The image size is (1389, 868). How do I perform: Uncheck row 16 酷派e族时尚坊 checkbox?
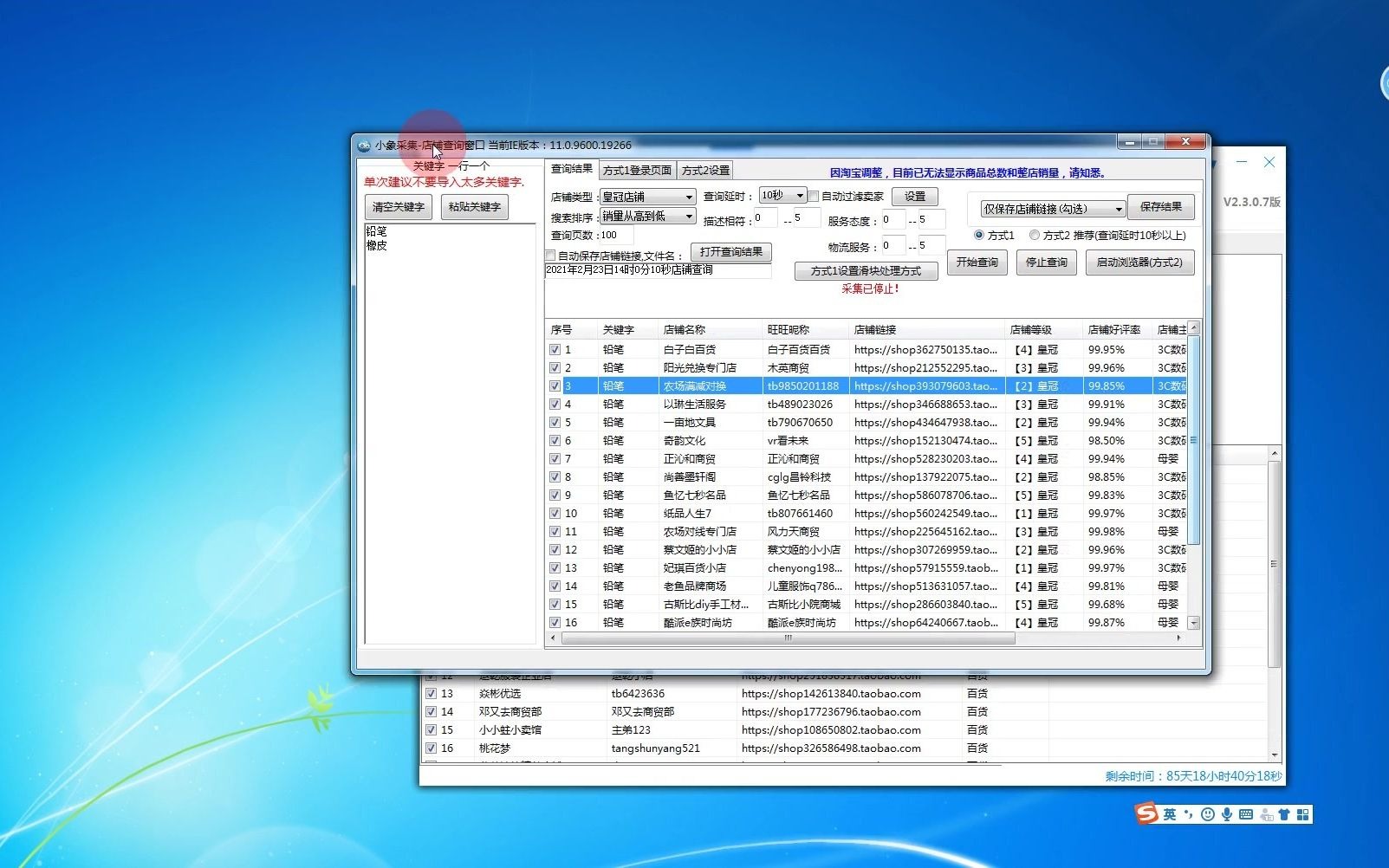click(x=555, y=623)
